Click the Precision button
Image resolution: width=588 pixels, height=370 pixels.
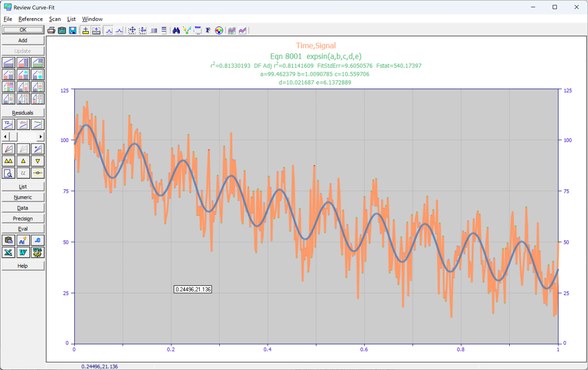(23, 218)
